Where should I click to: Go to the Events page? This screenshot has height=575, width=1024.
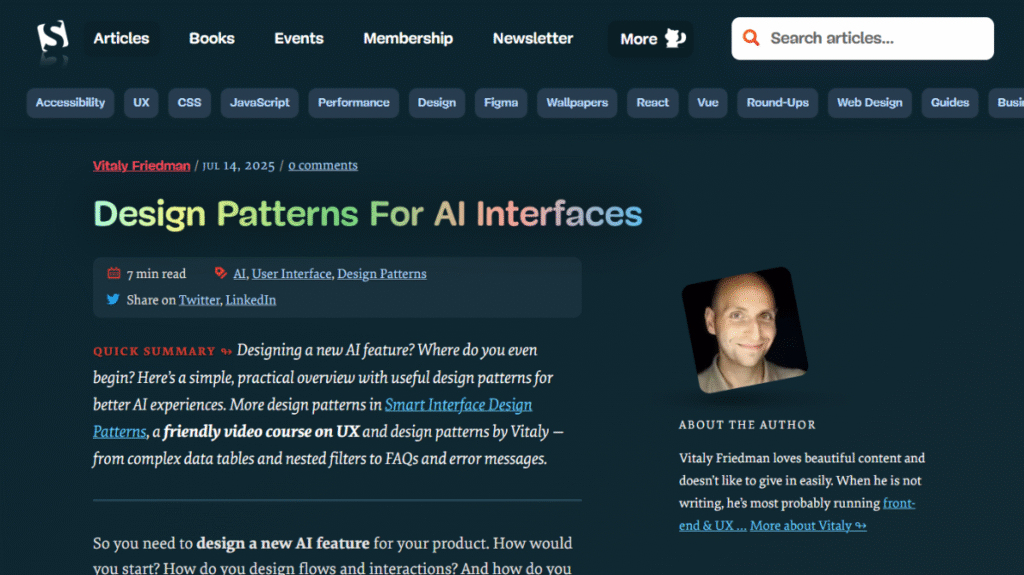point(298,39)
